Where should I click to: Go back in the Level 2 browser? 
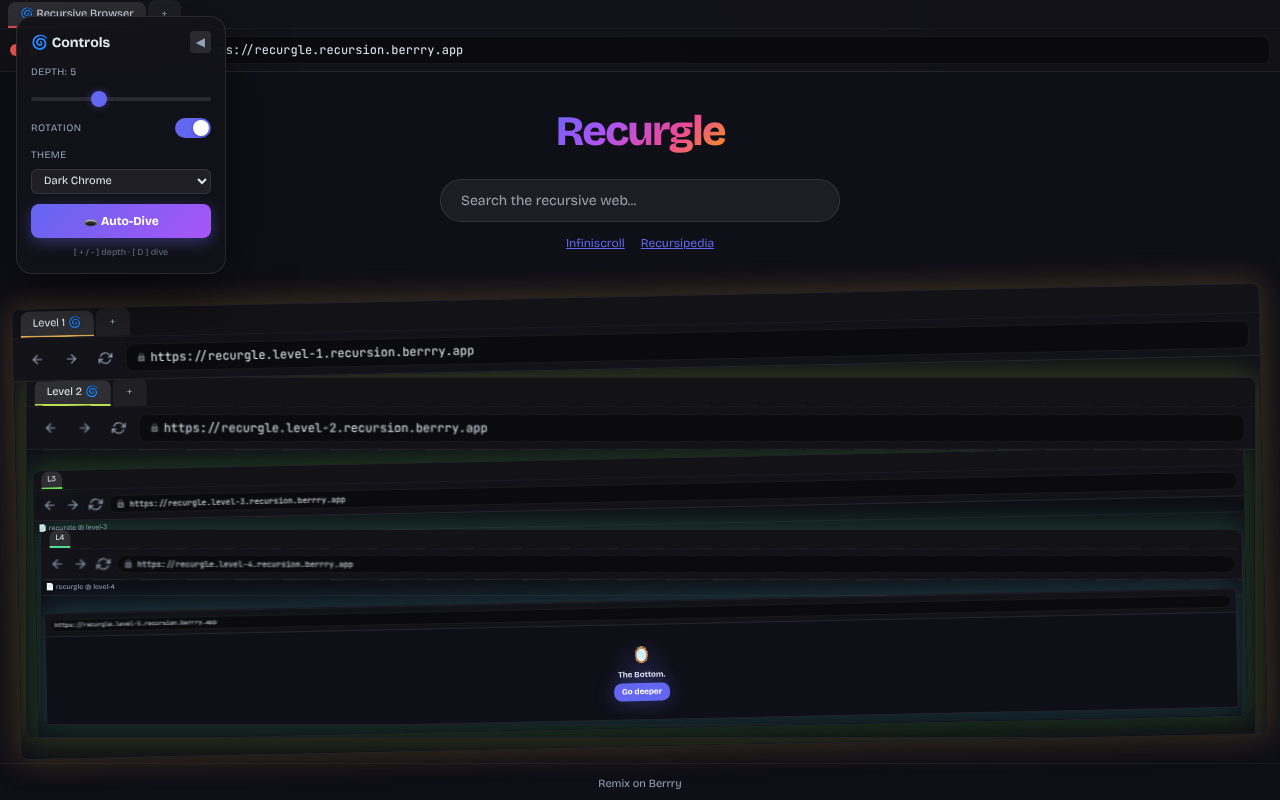(51, 428)
